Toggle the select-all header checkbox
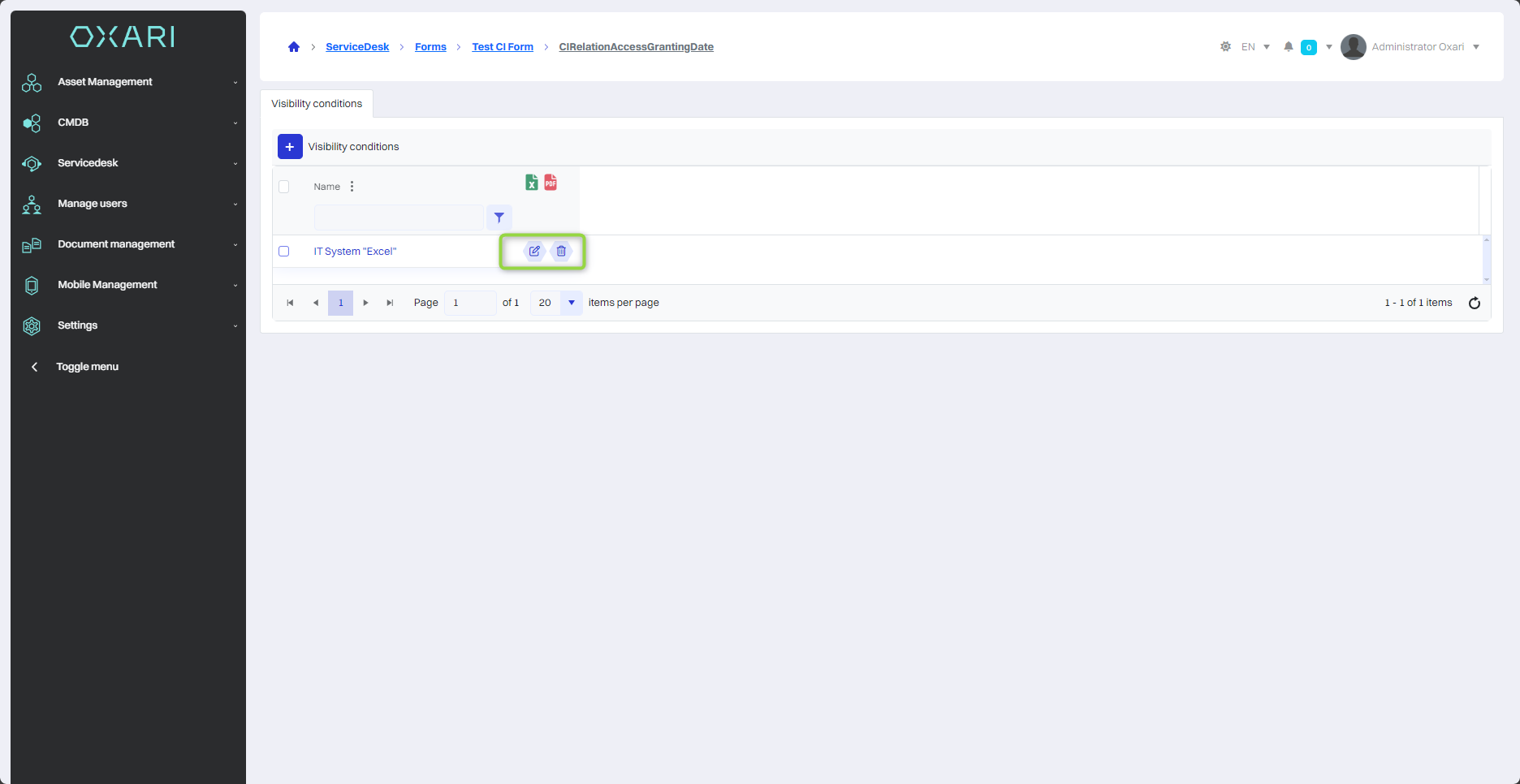Viewport: 1520px width, 784px height. click(x=284, y=187)
